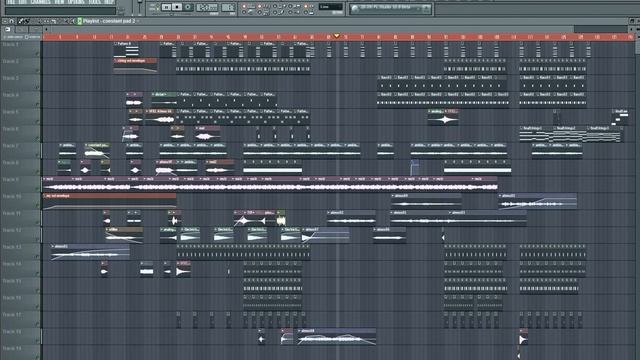The height and width of the screenshot is (360, 640).
Task: Click the first orange LED in shortcut panel top row
Action: [244, 6]
